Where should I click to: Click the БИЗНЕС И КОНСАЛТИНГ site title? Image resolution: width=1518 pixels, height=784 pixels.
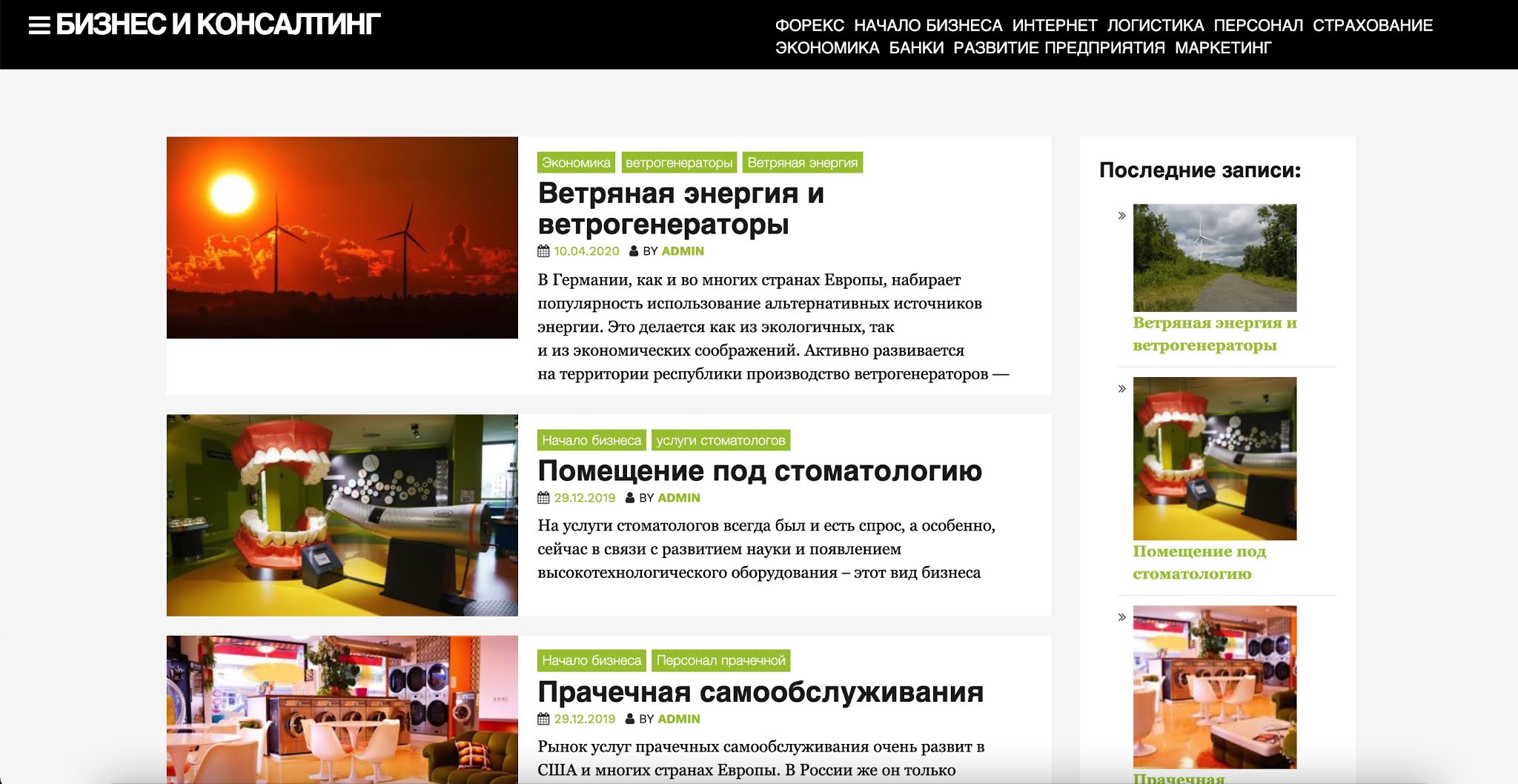(219, 25)
